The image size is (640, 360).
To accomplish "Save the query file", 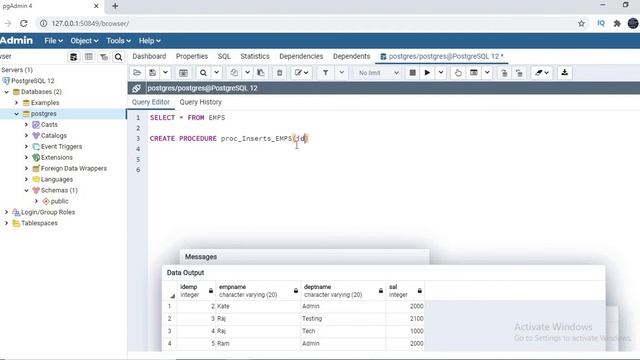I will pyautogui.click(x=152, y=73).
